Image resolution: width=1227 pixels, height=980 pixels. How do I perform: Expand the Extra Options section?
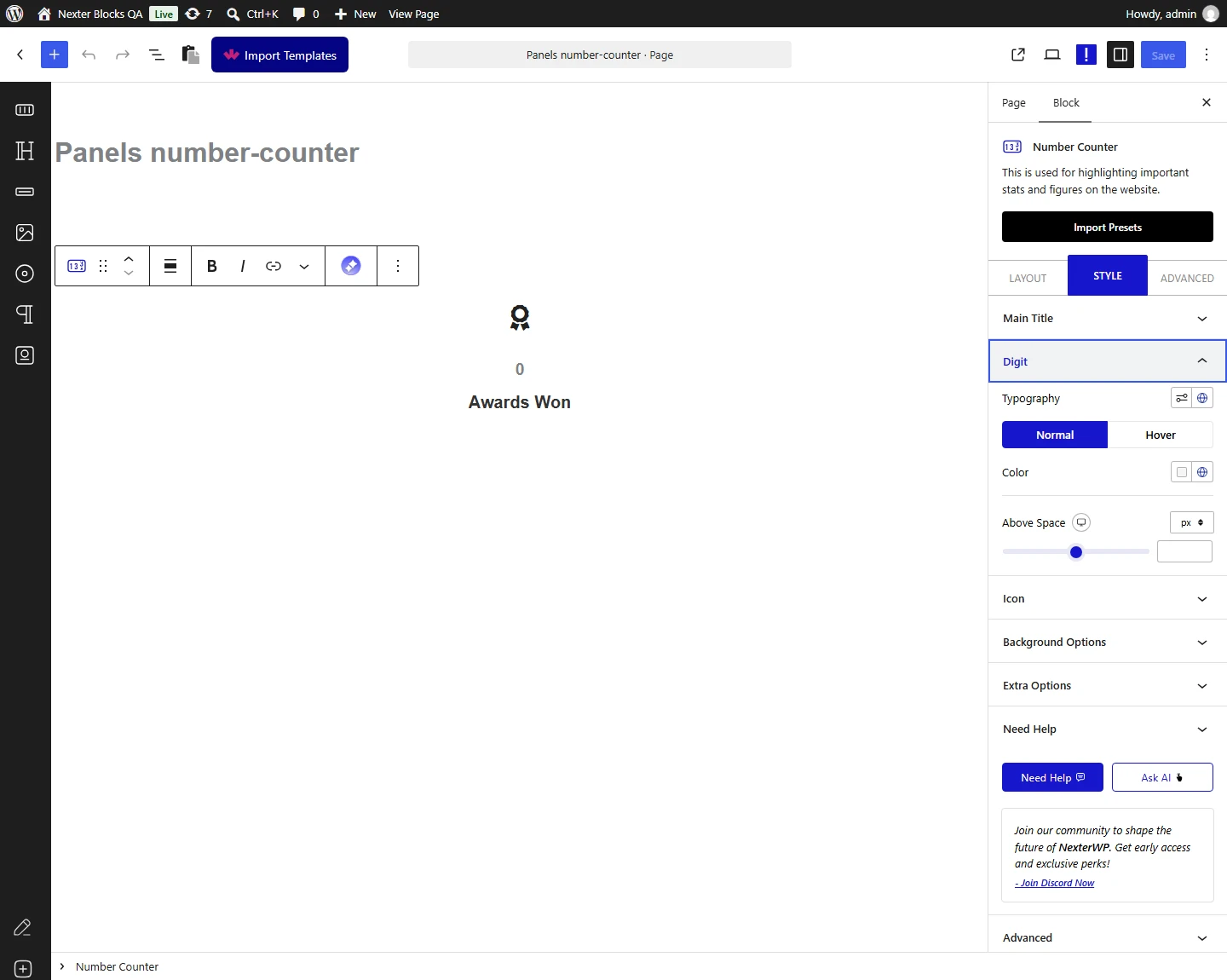coord(1108,685)
